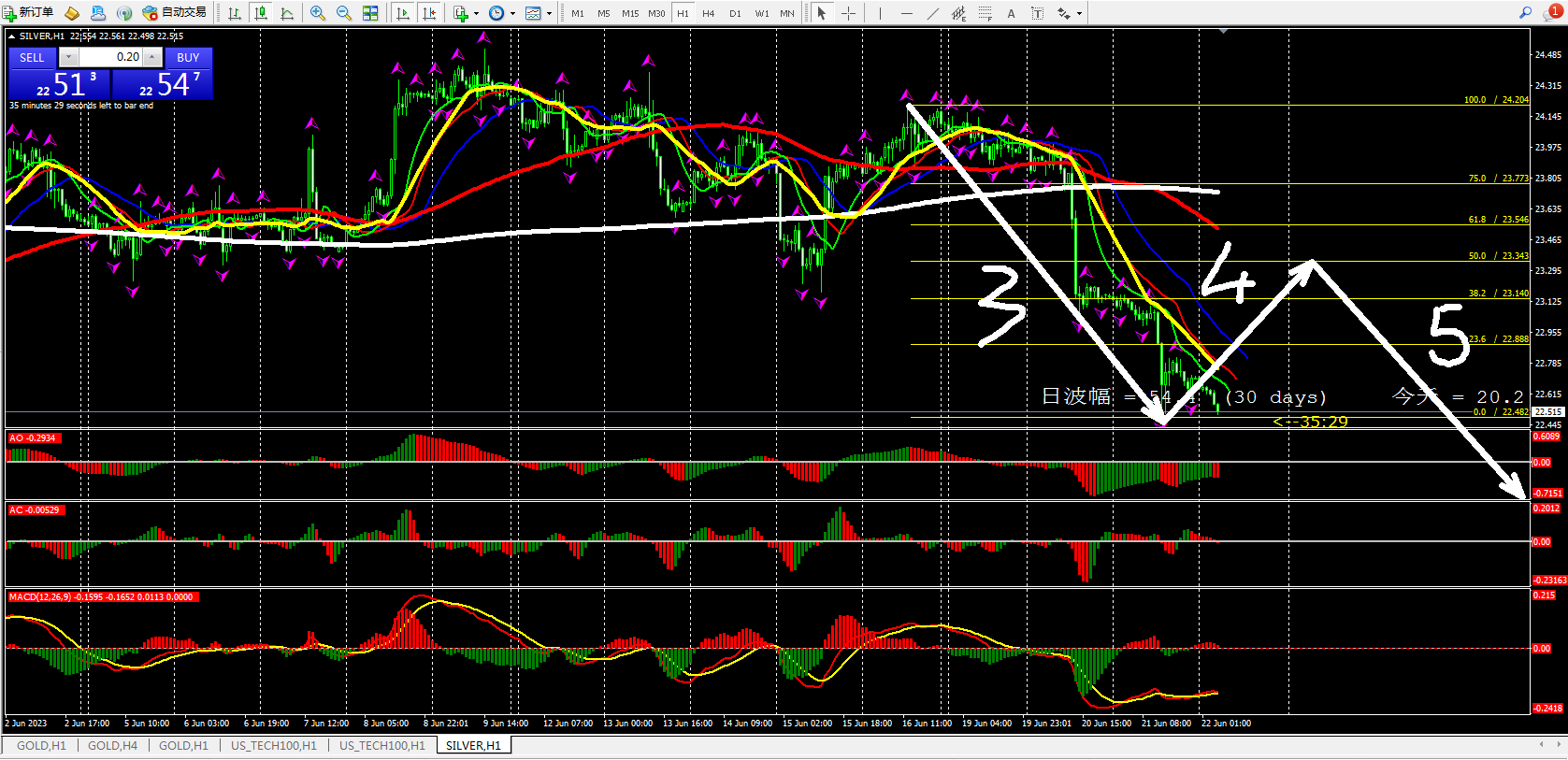This screenshot has height=760, width=1568.
Task: Expand the chart templates dropdown arrow
Action: coord(549,13)
